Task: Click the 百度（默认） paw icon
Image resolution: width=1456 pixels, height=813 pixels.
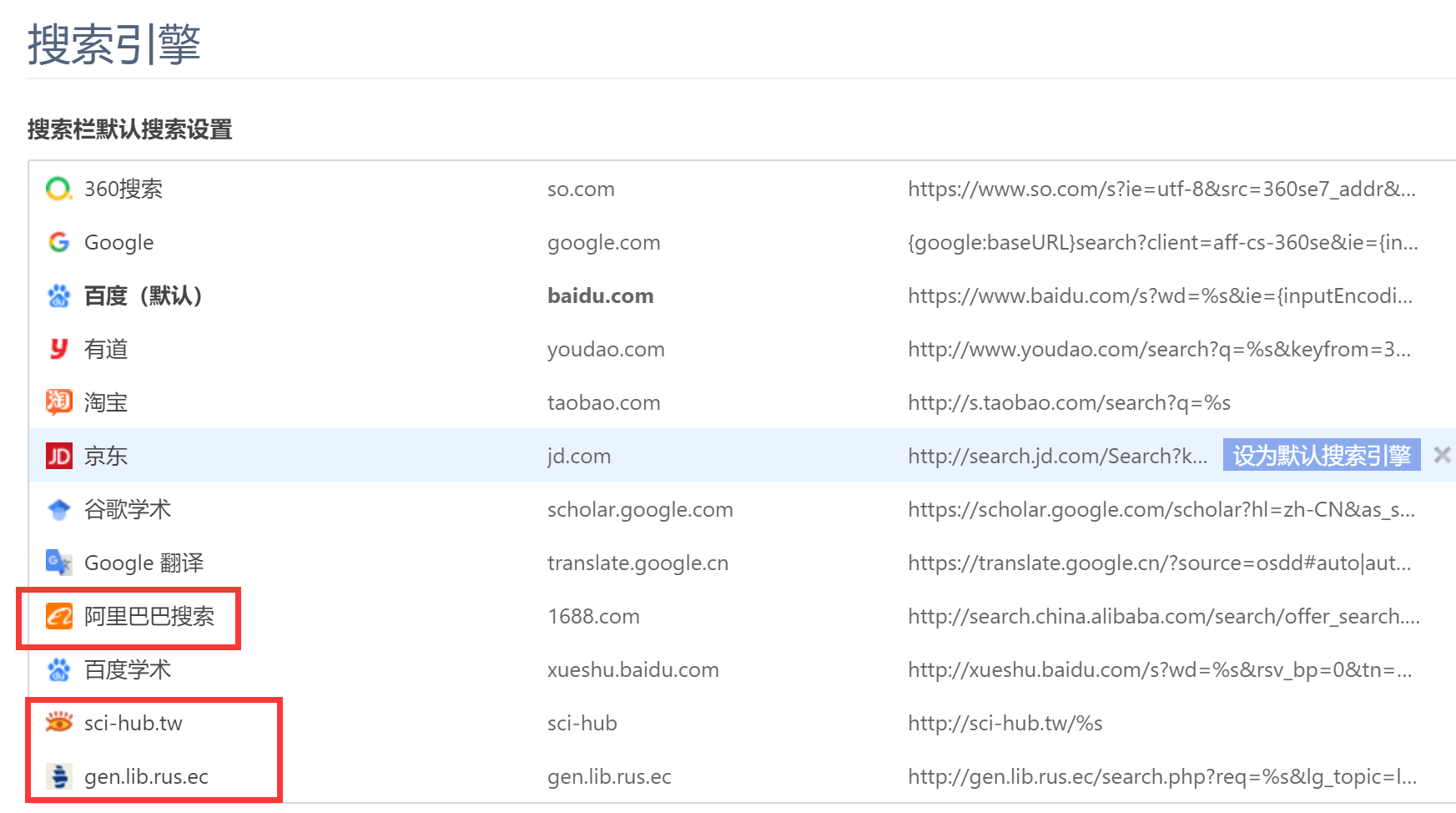Action: pos(58,295)
